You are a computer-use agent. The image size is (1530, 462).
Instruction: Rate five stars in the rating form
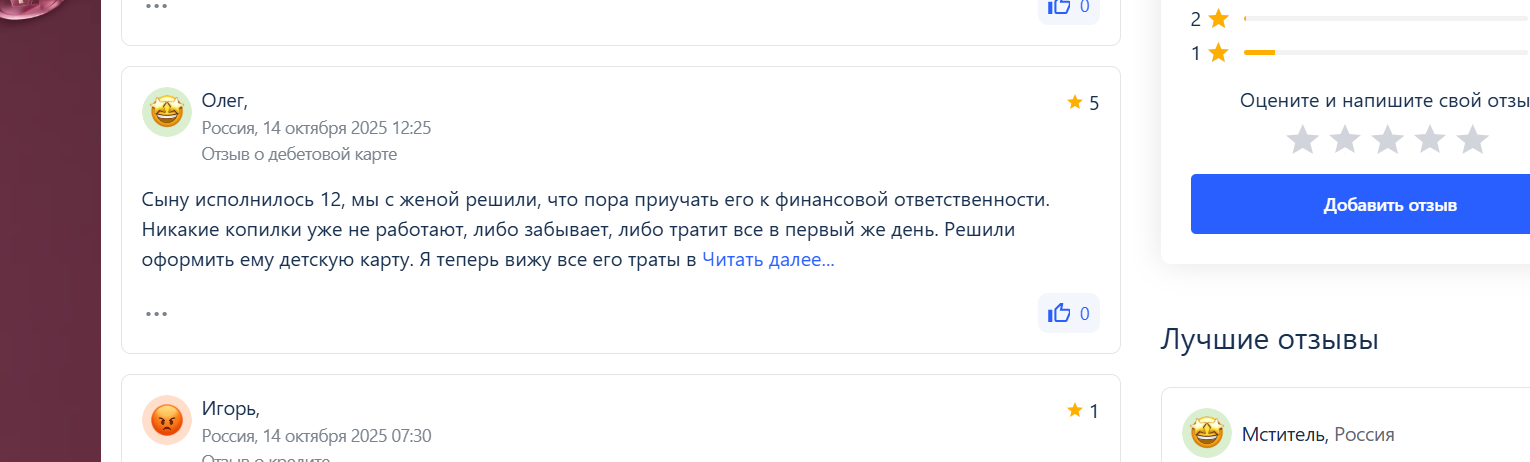click(x=1472, y=139)
